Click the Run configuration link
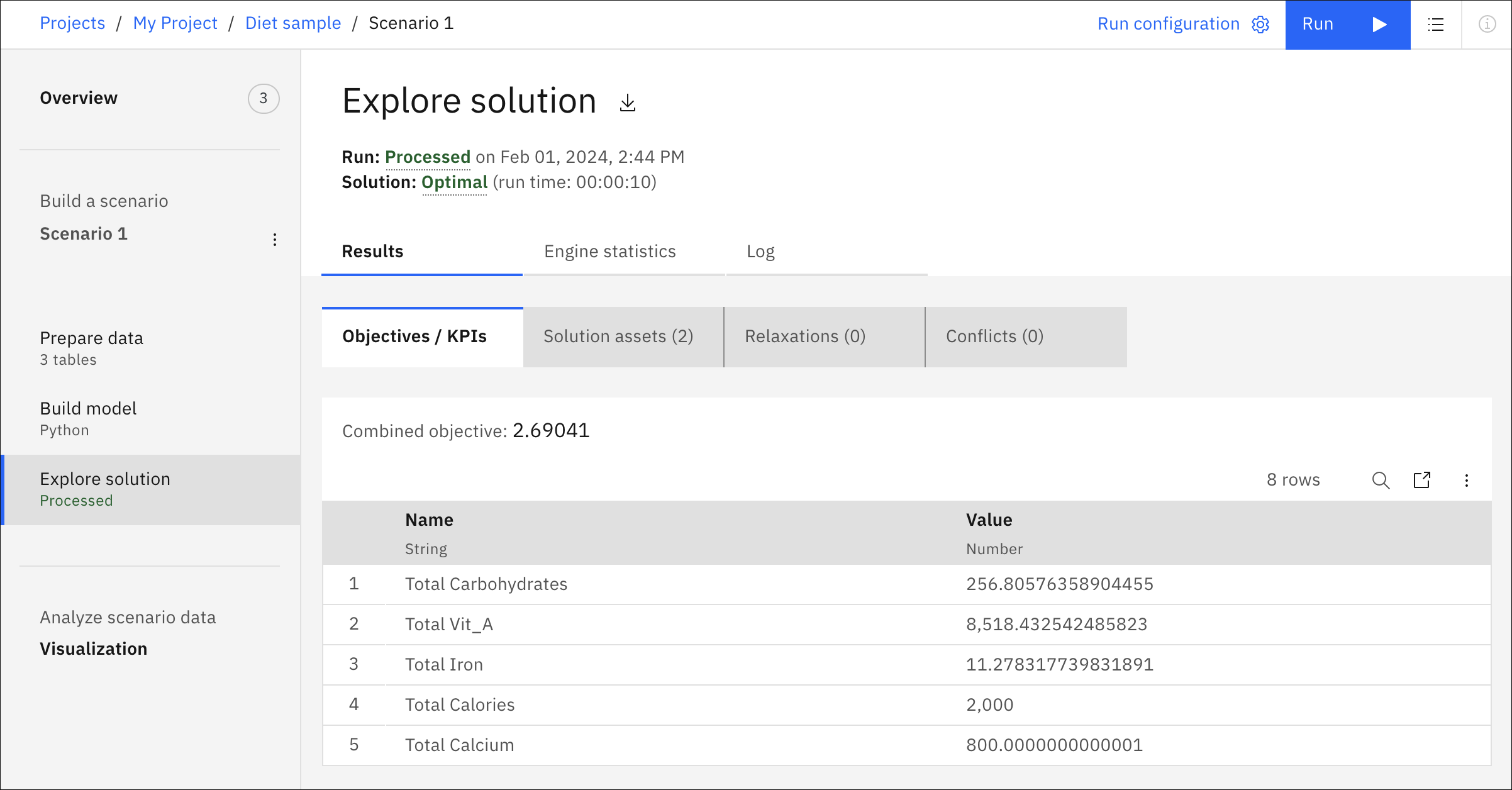Image resolution: width=1512 pixels, height=790 pixels. coord(1169,24)
